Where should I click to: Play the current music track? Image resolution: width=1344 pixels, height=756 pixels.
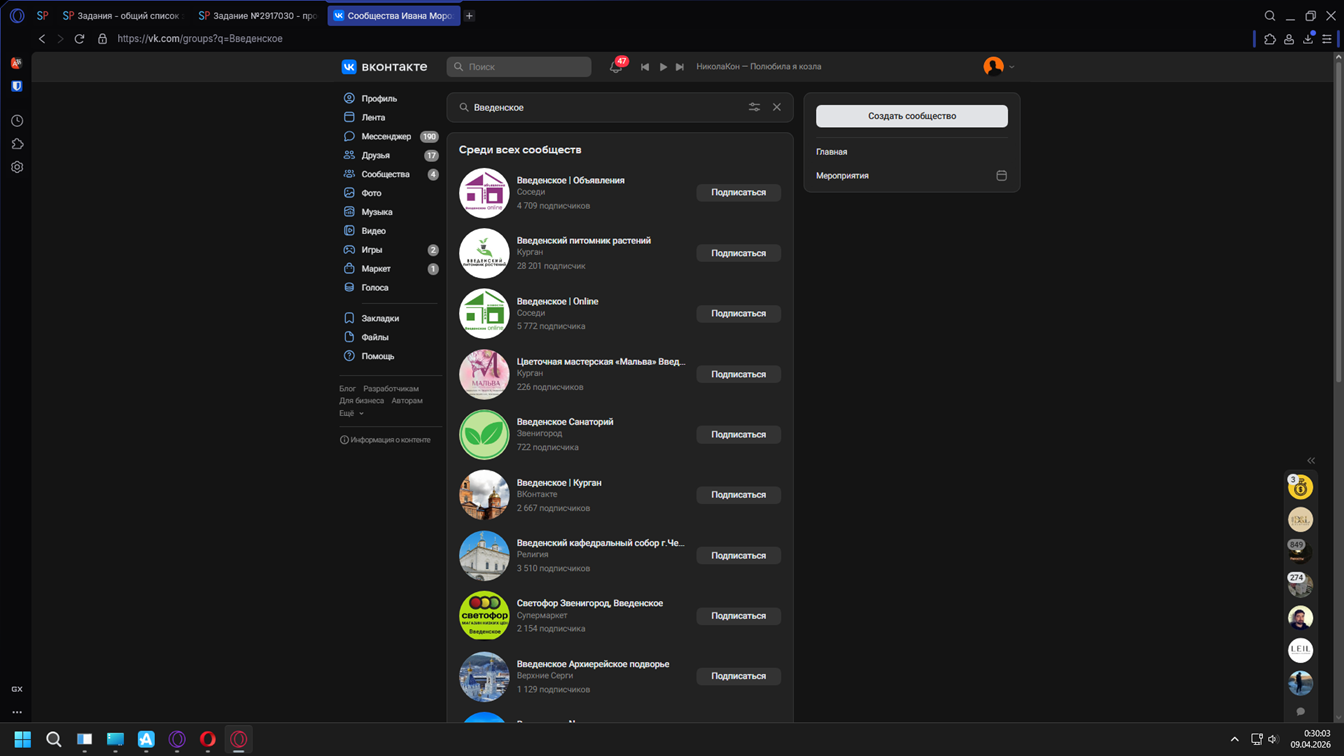[663, 67]
